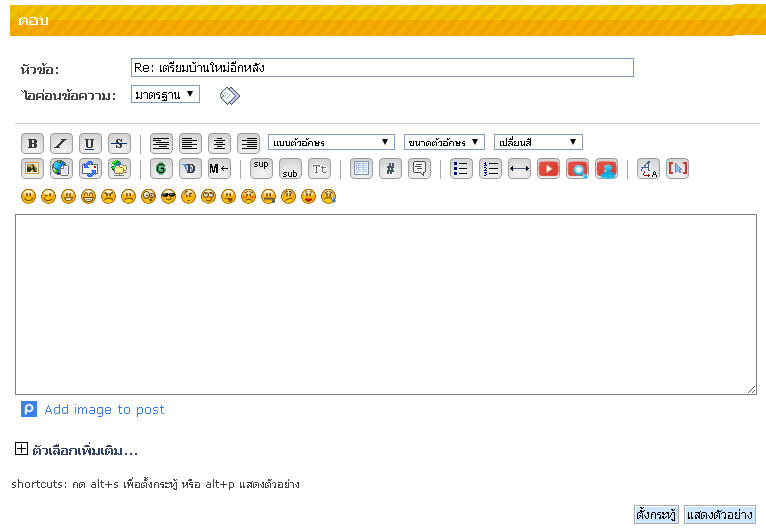Apply teletype Tt formatting
Image resolution: width=766 pixels, height=530 pixels.
tap(319, 169)
